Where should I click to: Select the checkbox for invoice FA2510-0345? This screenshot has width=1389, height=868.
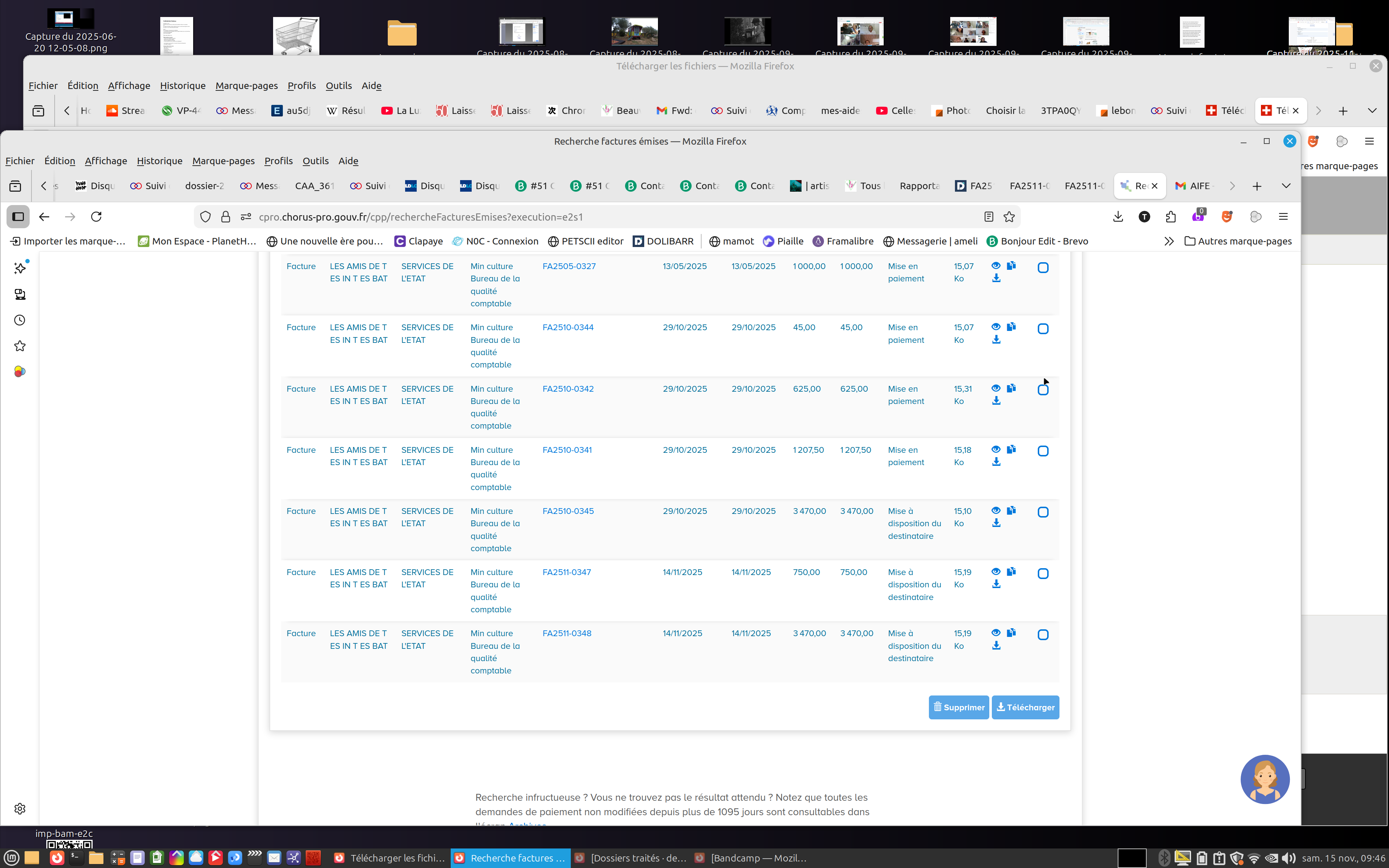tap(1043, 512)
